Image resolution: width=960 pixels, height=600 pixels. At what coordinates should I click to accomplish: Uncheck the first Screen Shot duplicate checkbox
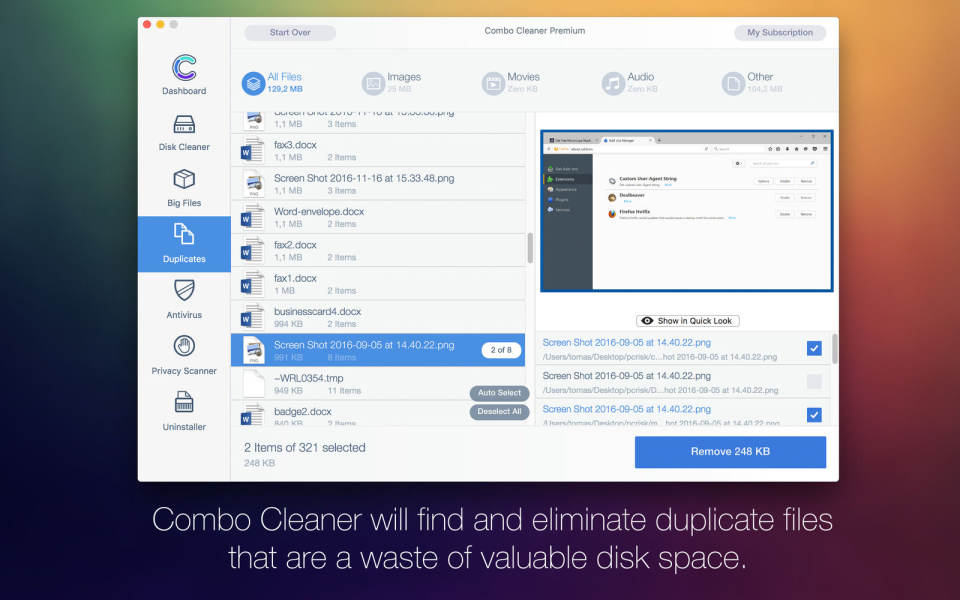(x=814, y=348)
